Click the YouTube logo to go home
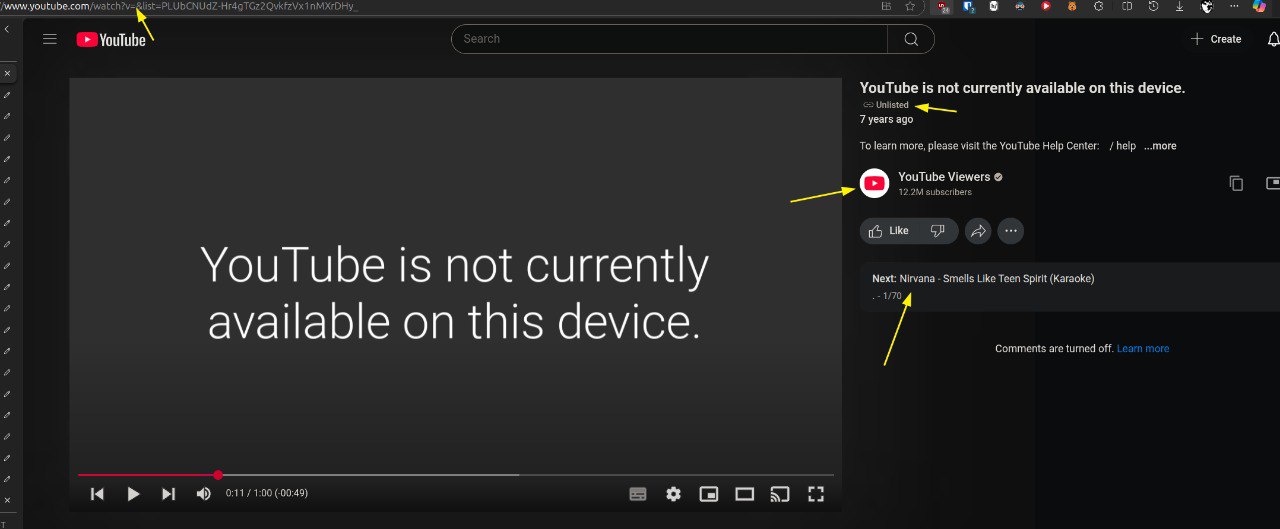Viewport: 1280px width, 529px height. click(111, 39)
